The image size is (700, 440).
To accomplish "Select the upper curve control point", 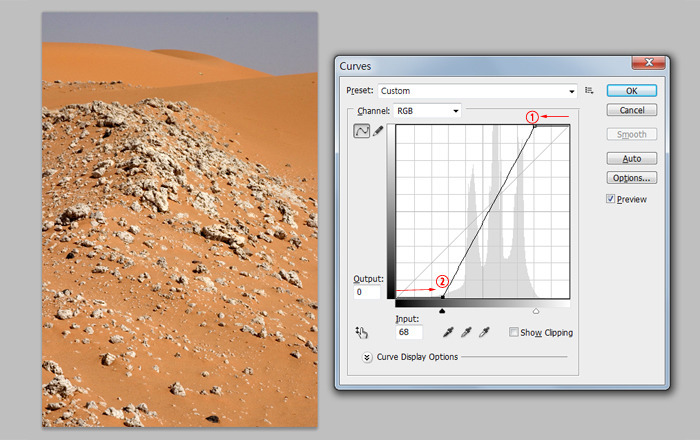I will point(534,126).
